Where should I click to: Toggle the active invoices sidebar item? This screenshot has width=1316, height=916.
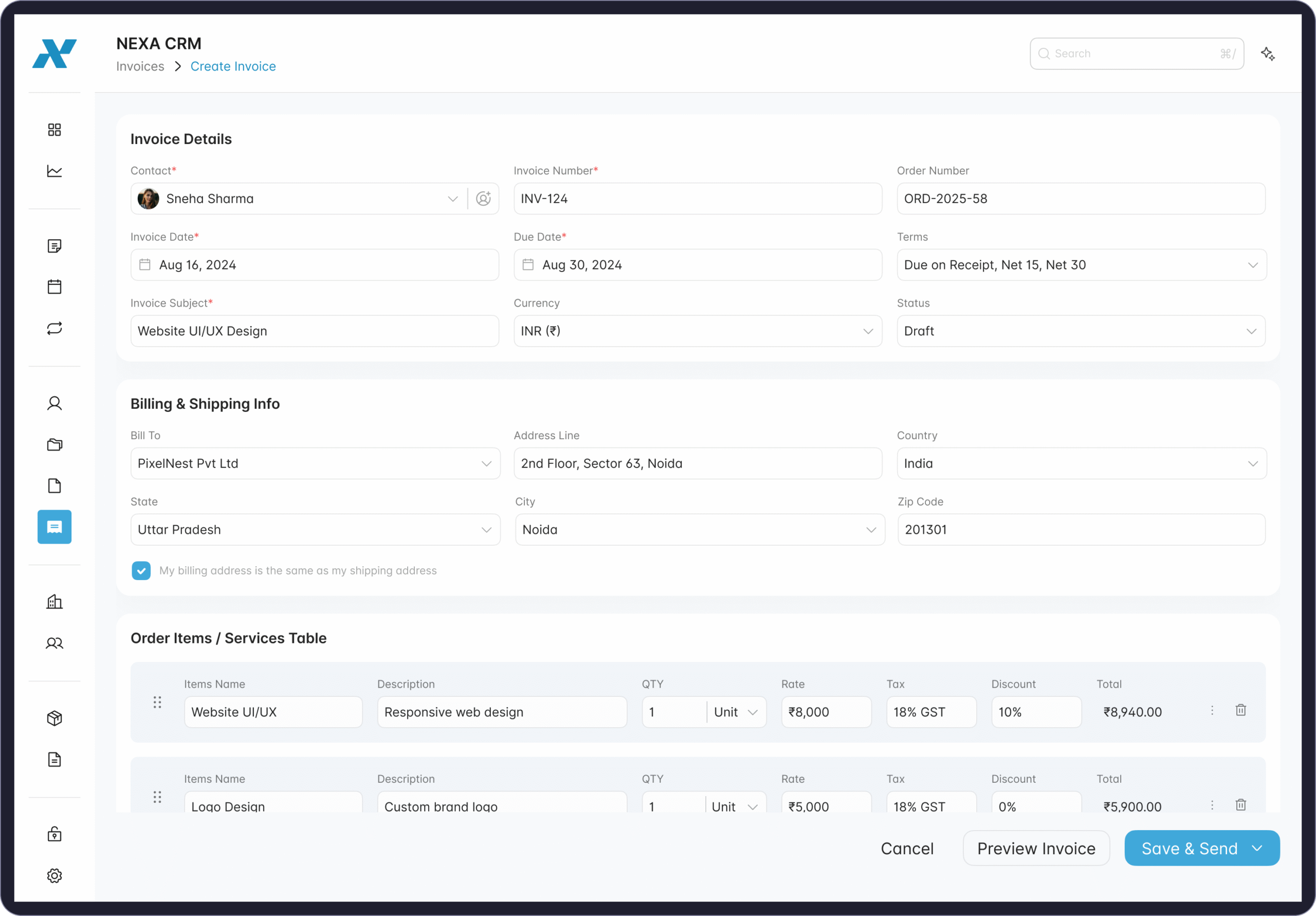(x=54, y=527)
